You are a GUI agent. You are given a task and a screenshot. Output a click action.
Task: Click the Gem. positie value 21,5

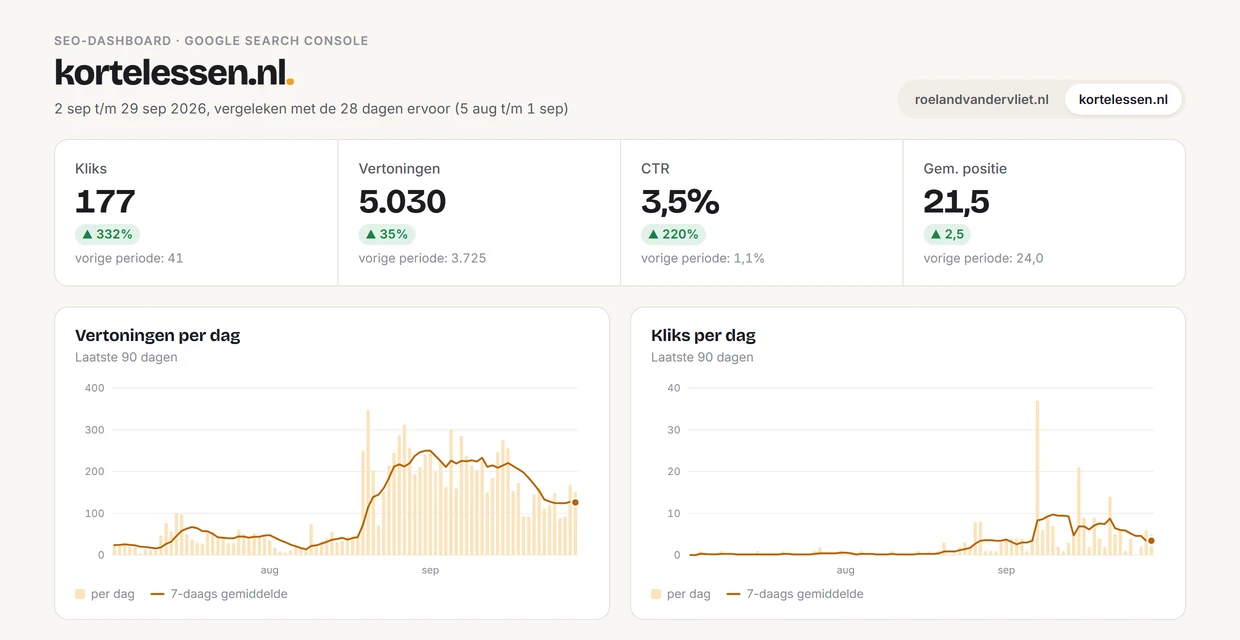(956, 202)
